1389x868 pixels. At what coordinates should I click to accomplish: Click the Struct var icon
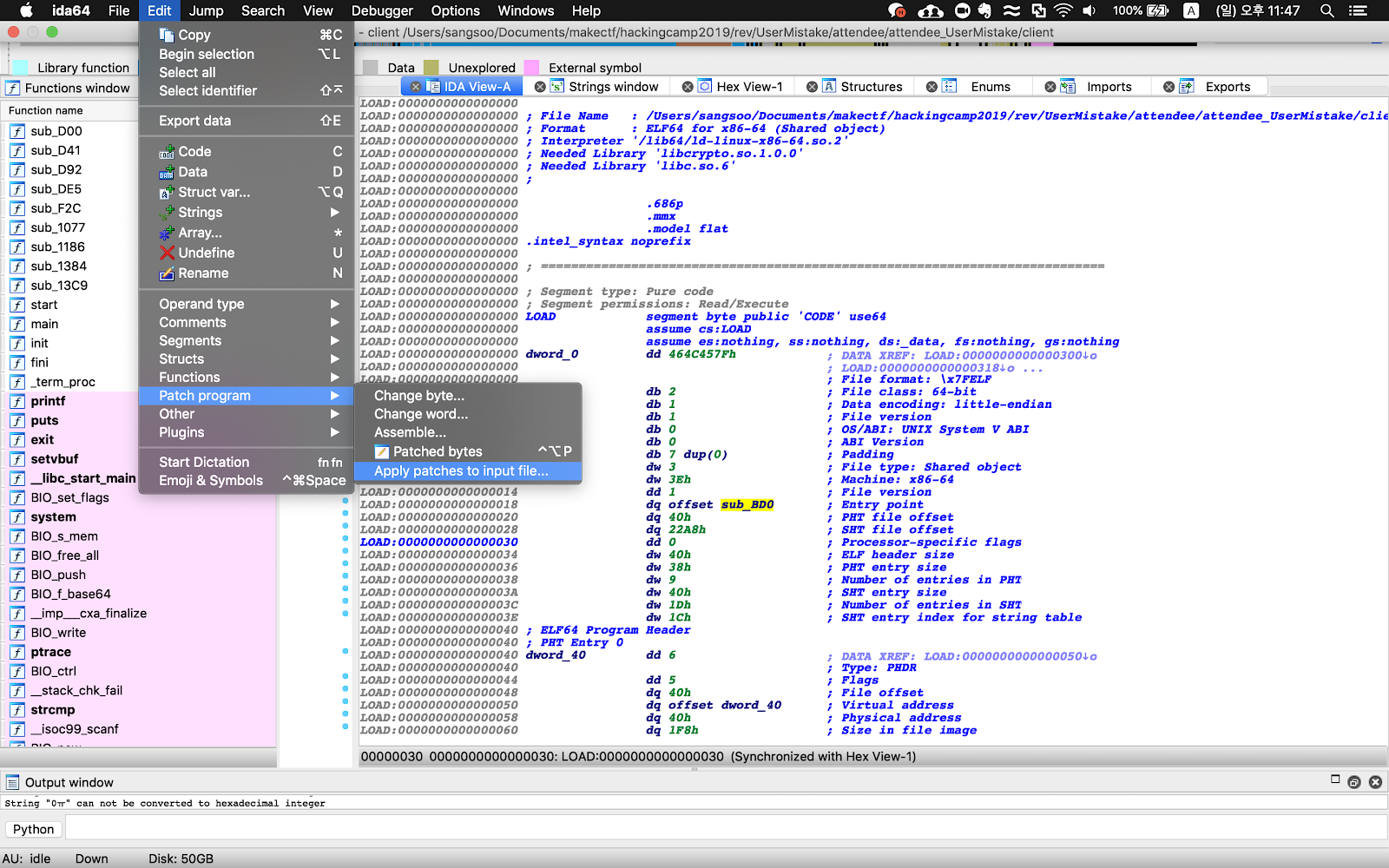167,193
